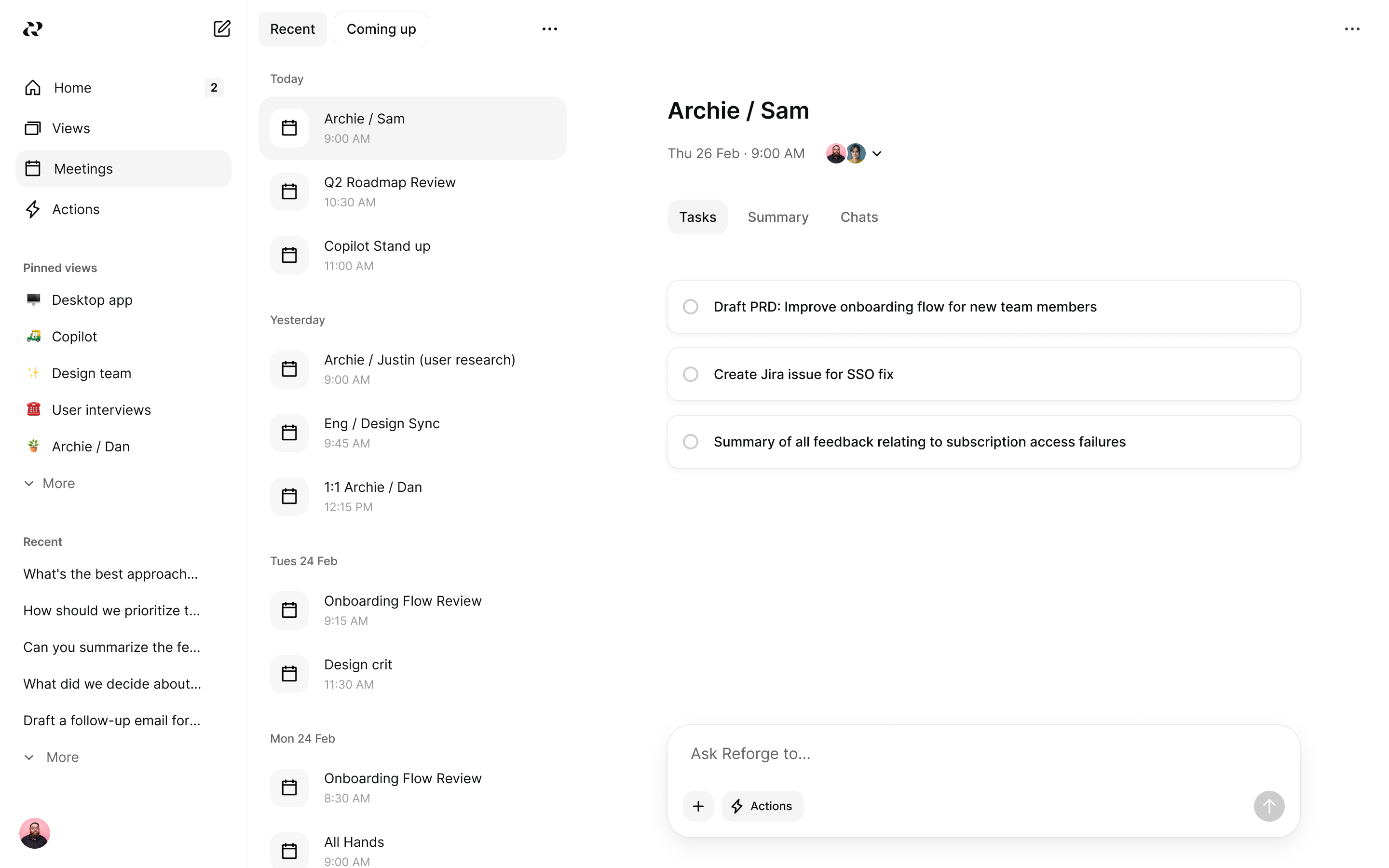Screen dimensions: 1389x868
Task: Click the Reforge logo icon
Action: (x=33, y=29)
